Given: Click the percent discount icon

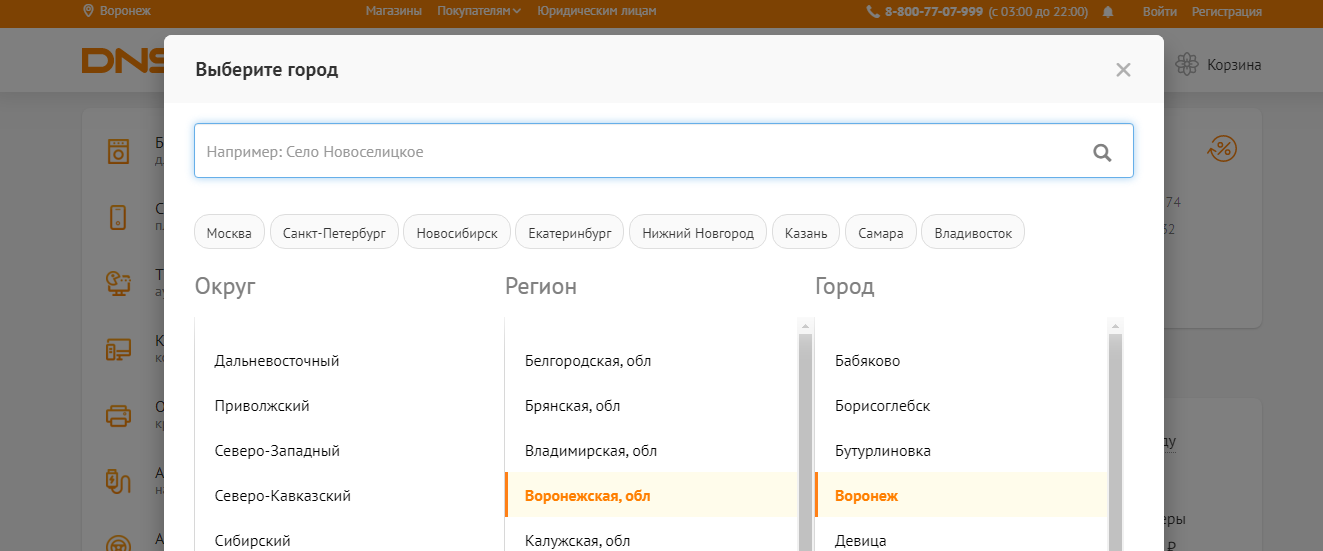Looking at the screenshot, I should (1222, 149).
